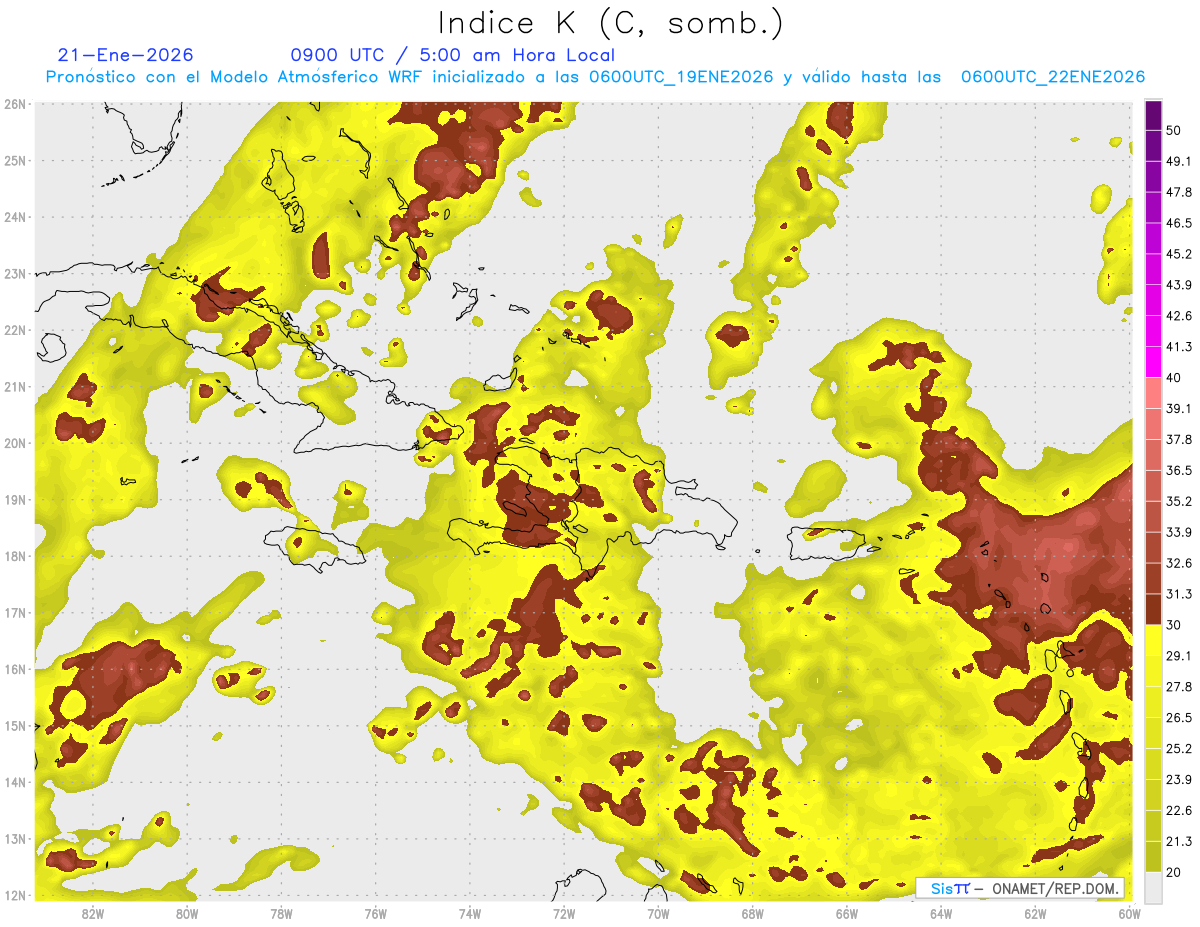Click the 20N latitude label
Image resolution: width=1200 pixels, height=927 pixels.
(x=15, y=443)
